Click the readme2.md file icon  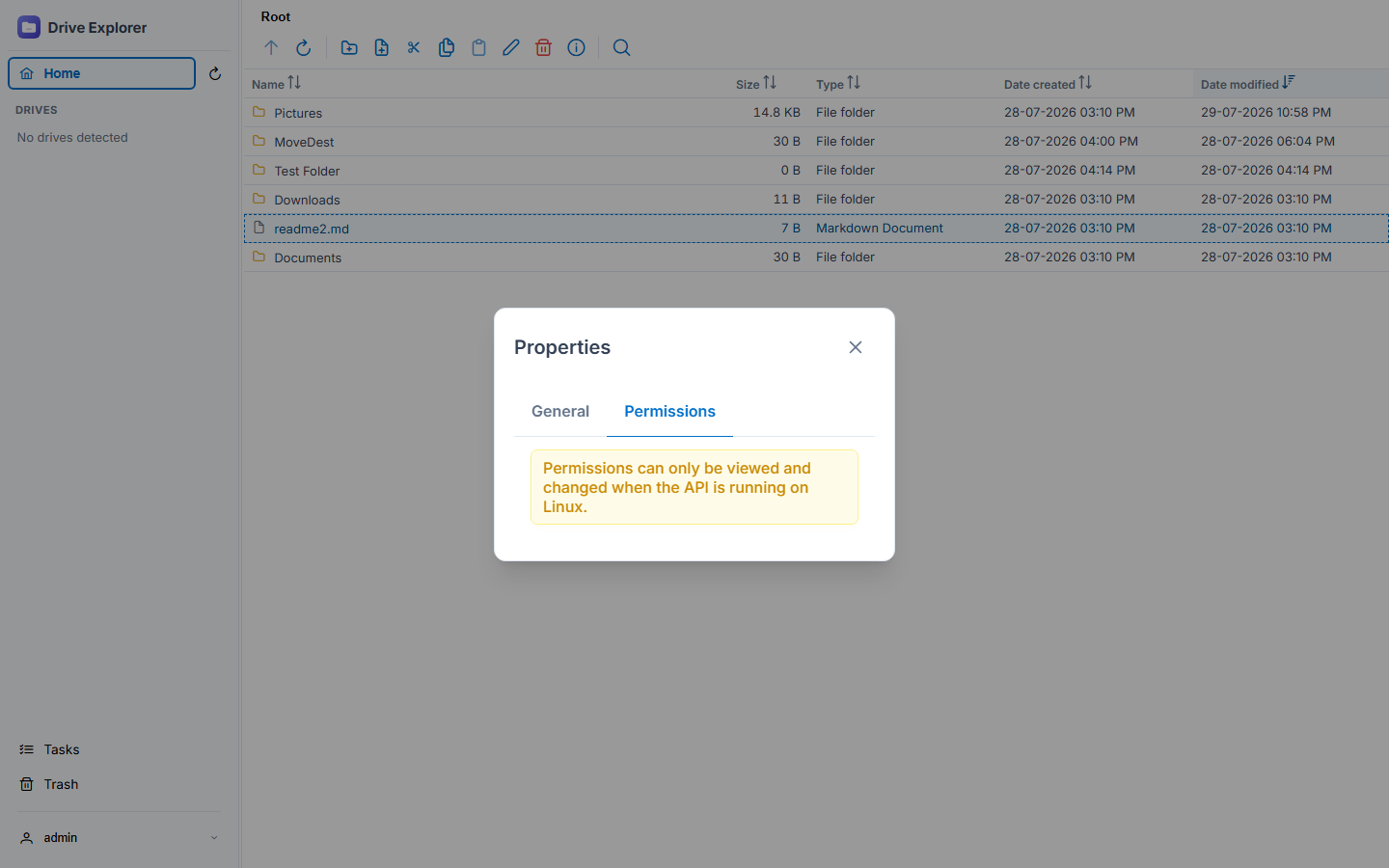[259, 228]
